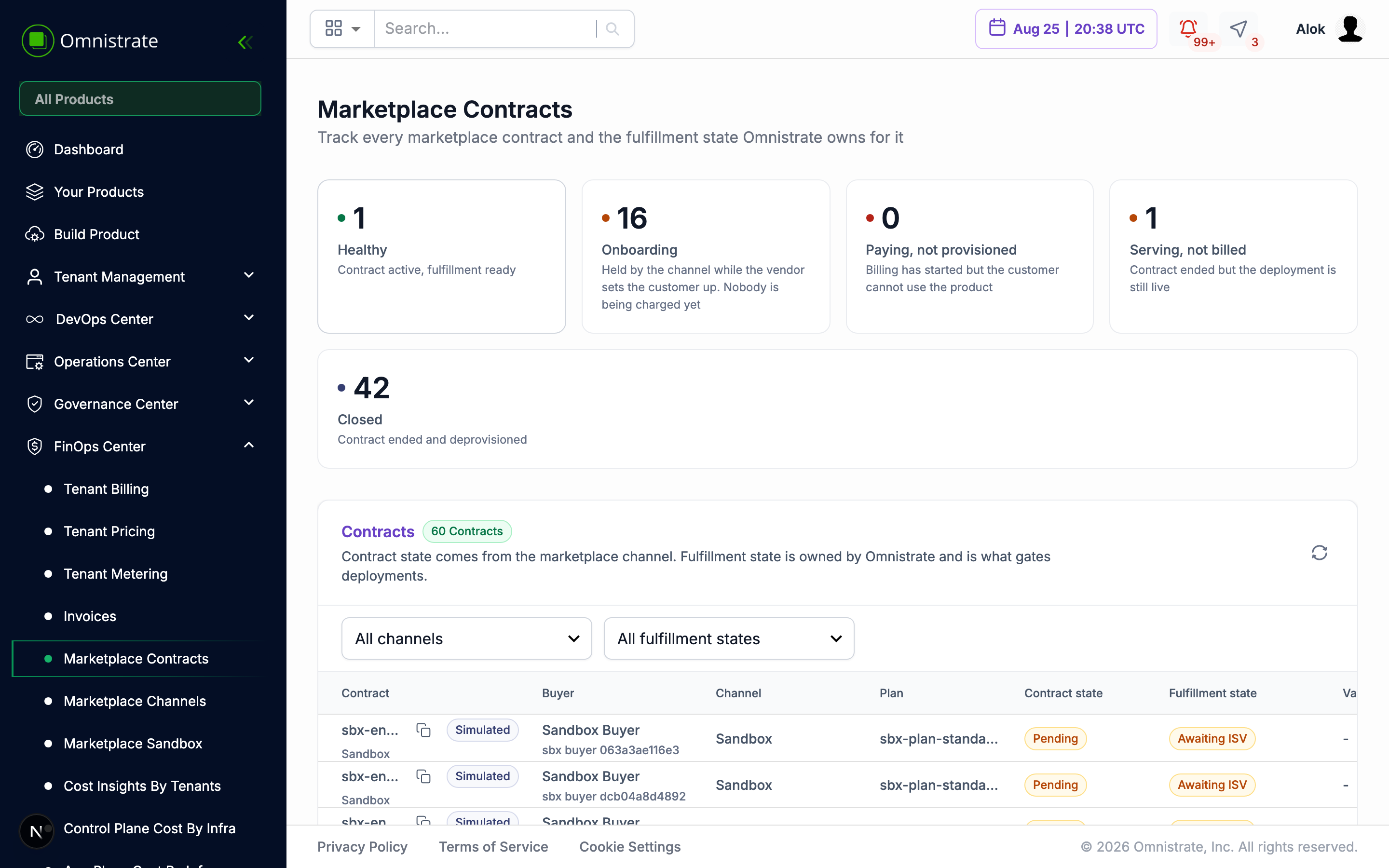The height and width of the screenshot is (868, 1389).
Task: Open Your Products in sidebar
Action: pyautogui.click(x=99, y=192)
